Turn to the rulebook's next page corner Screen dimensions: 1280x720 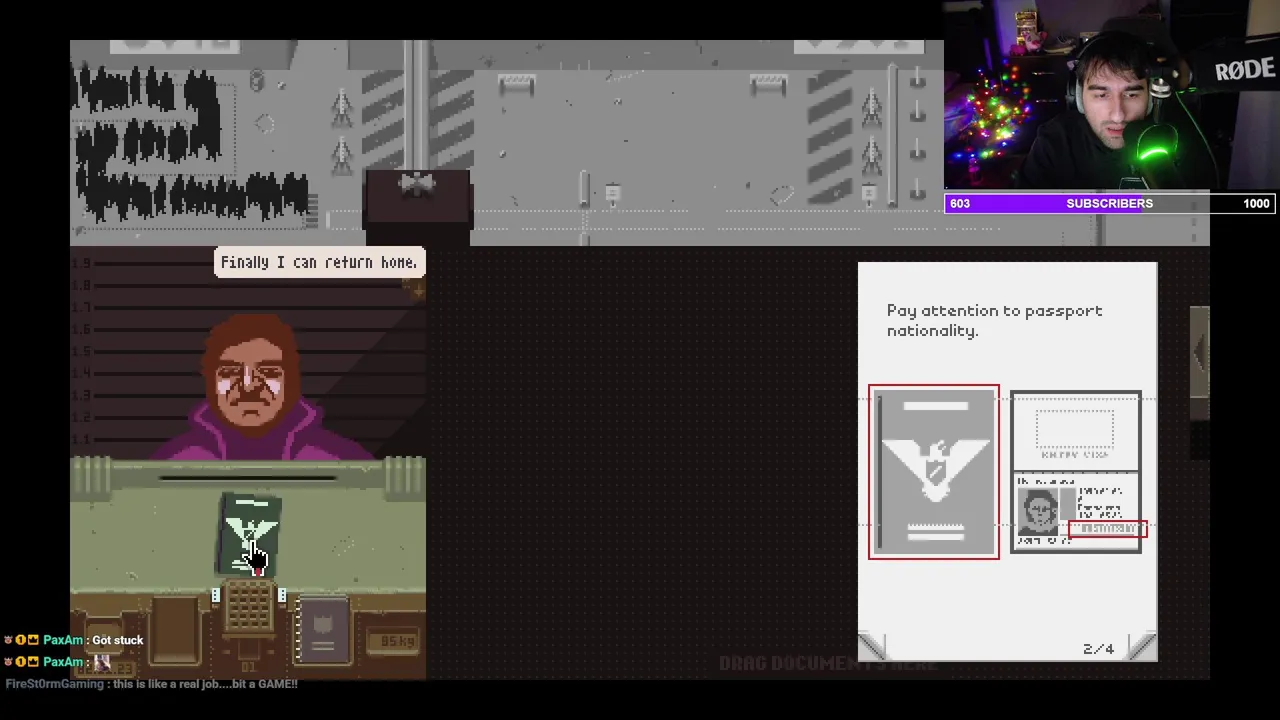[x=1141, y=646]
